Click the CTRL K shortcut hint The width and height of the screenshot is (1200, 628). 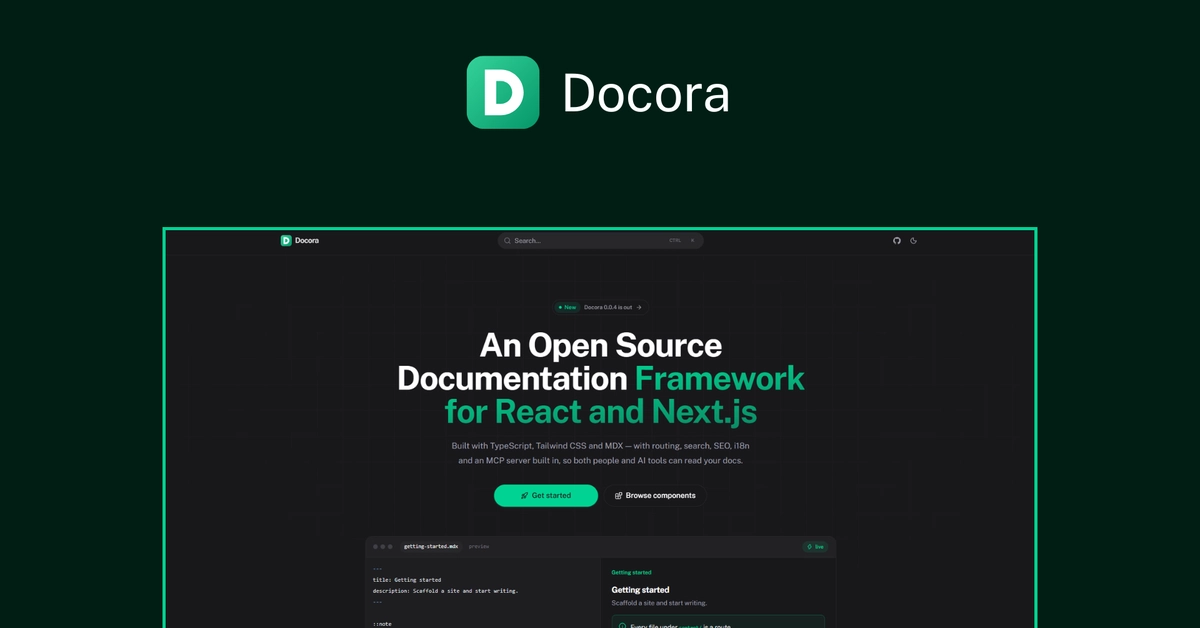(682, 240)
